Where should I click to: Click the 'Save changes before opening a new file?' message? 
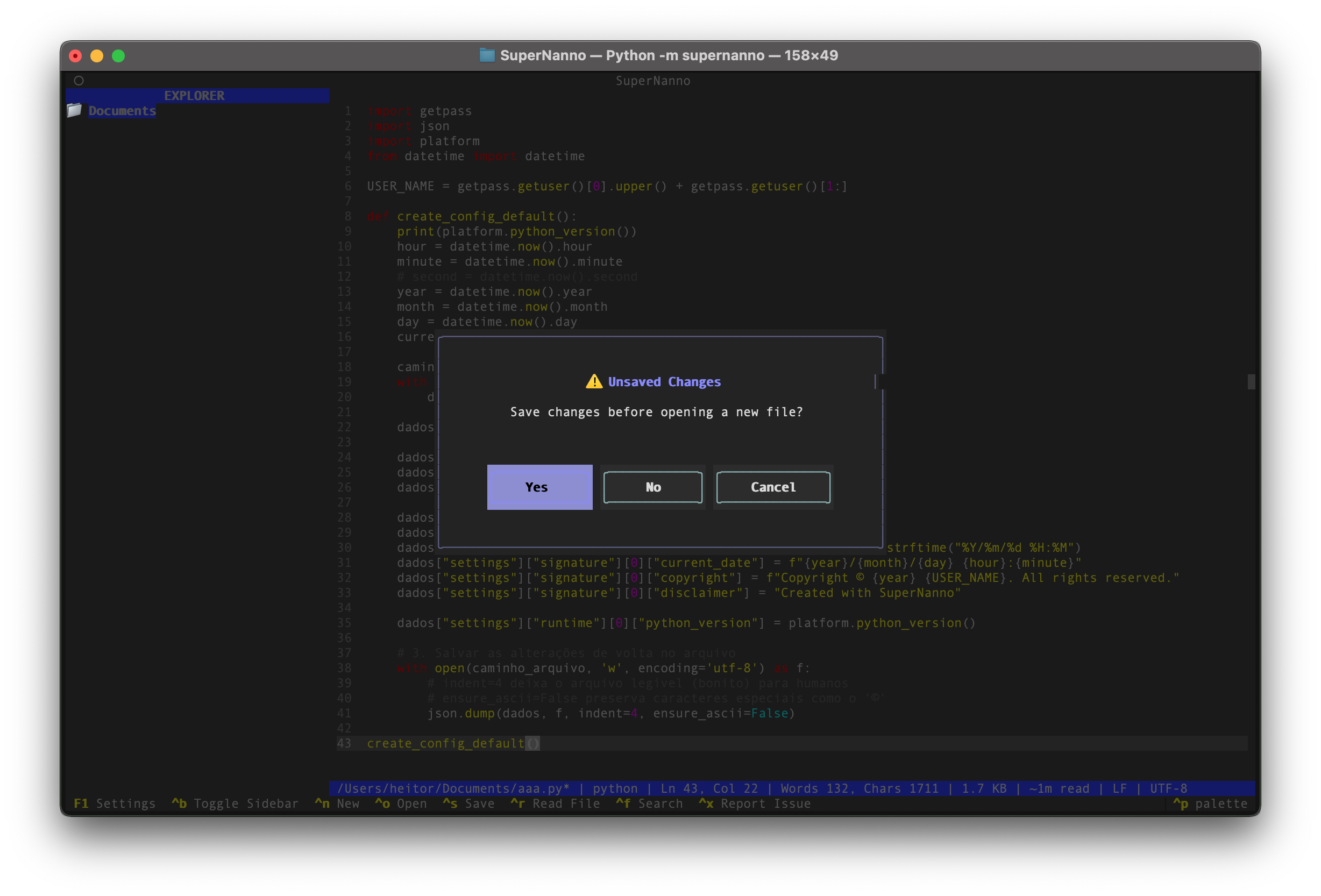pyautogui.click(x=657, y=411)
